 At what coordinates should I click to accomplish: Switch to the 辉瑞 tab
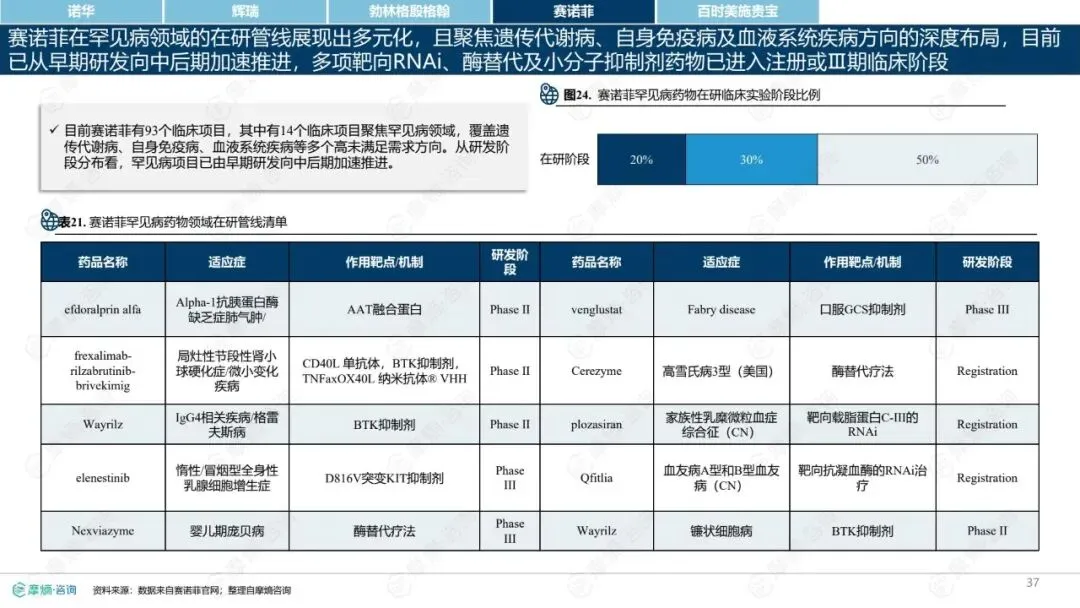(245, 11)
